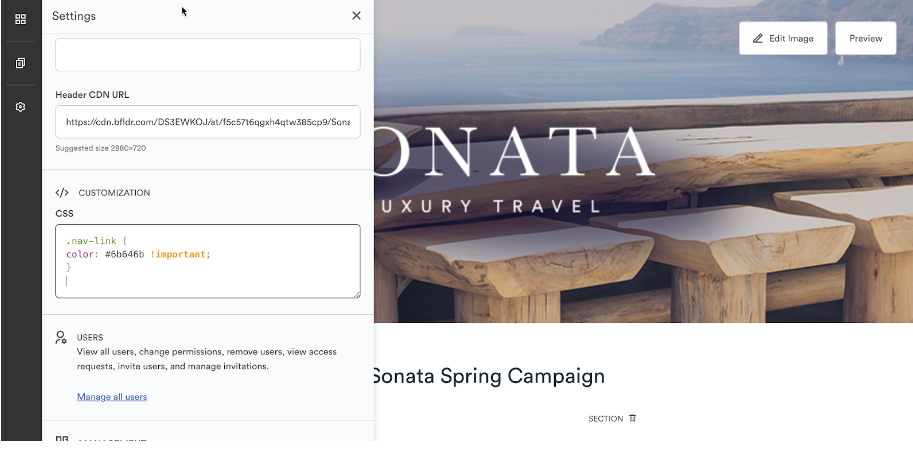Click the Sonata Luxury Travel header image
The height and width of the screenshot is (450, 913).
point(643,161)
